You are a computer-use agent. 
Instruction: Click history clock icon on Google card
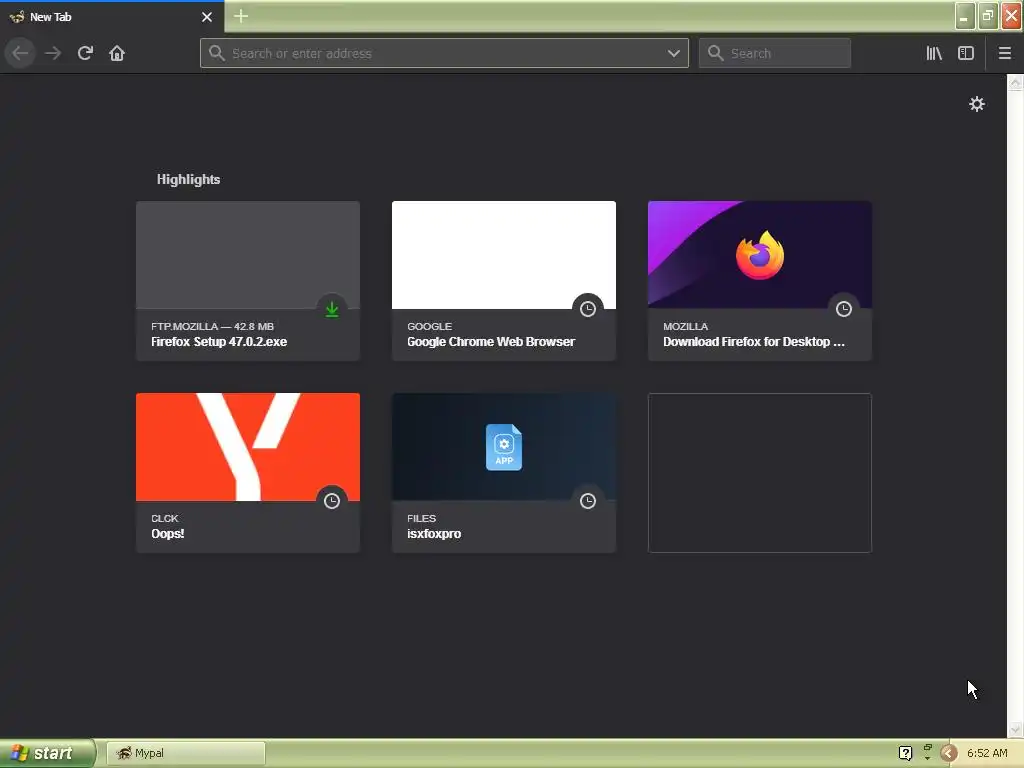(588, 309)
